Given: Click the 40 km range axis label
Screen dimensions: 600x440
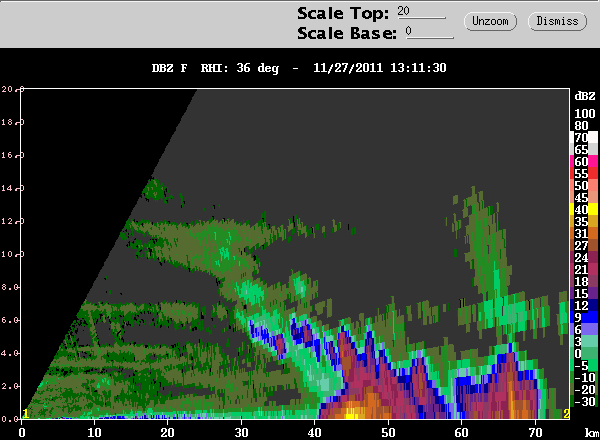Looking at the screenshot, I should (x=315, y=433).
